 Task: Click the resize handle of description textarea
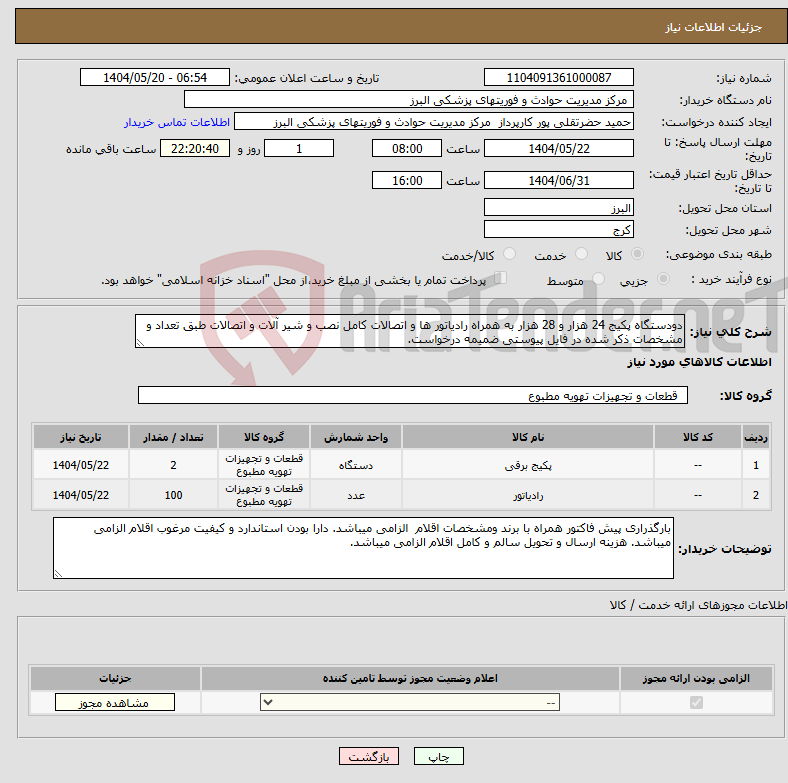[x=140, y=343]
